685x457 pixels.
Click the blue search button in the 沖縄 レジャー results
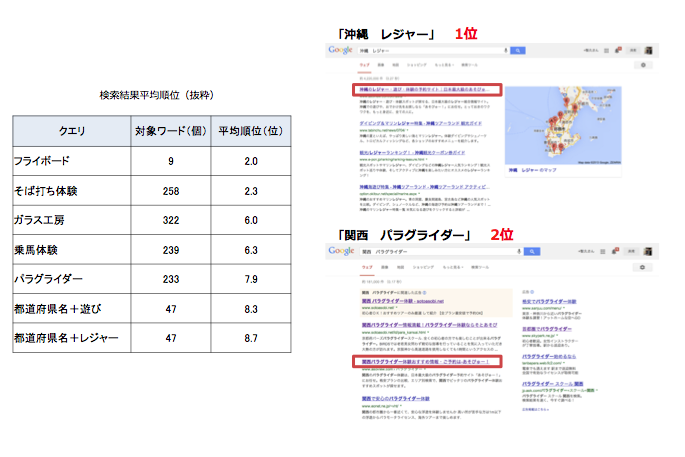click(518, 49)
